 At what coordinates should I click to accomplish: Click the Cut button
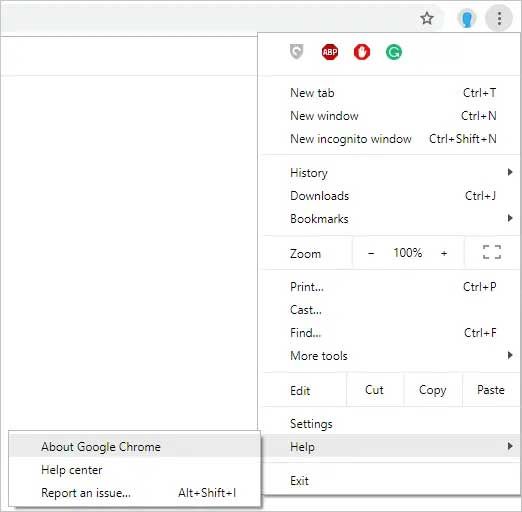375,390
